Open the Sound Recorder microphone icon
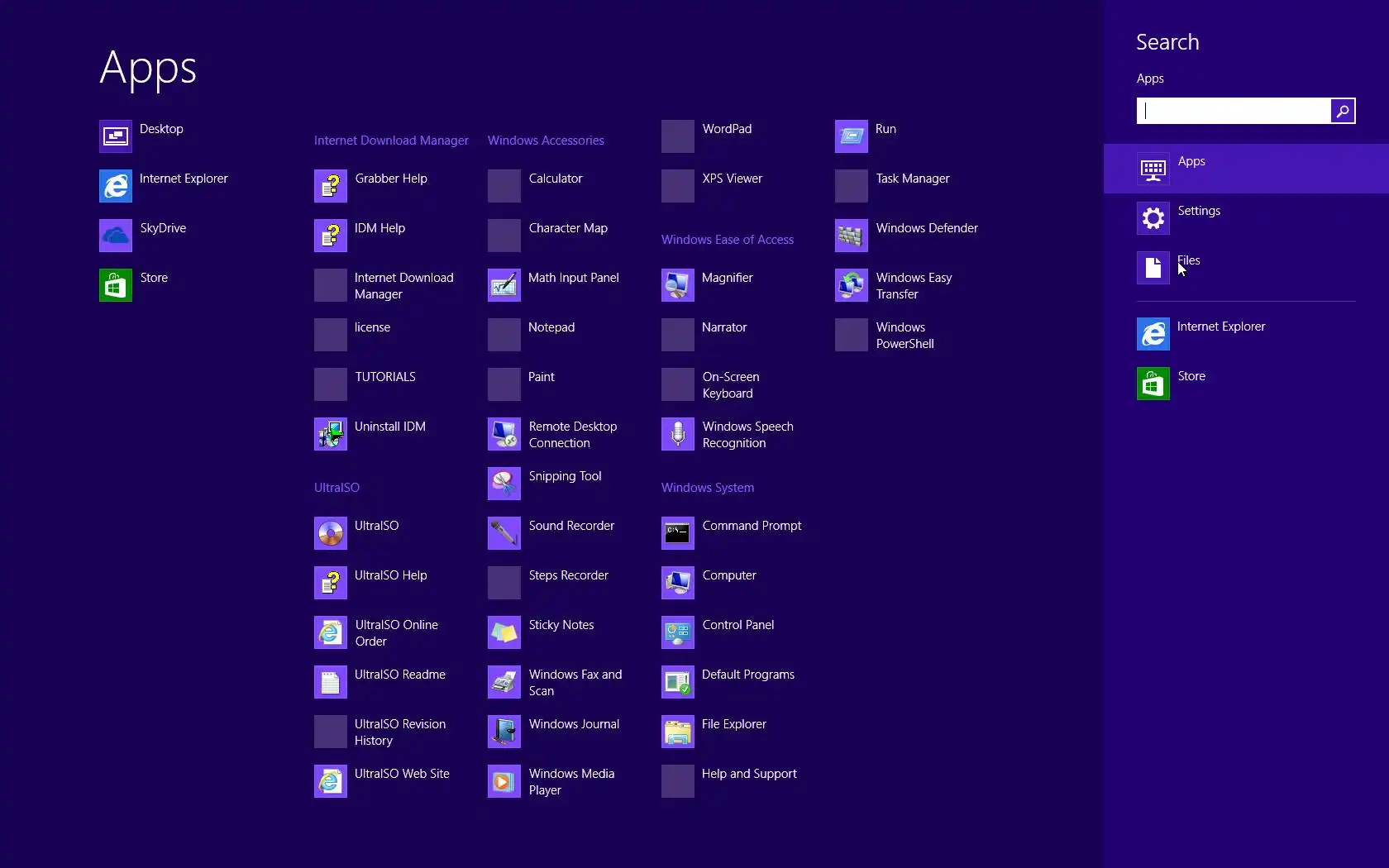Screen dimensions: 1389x868 click(x=504, y=533)
